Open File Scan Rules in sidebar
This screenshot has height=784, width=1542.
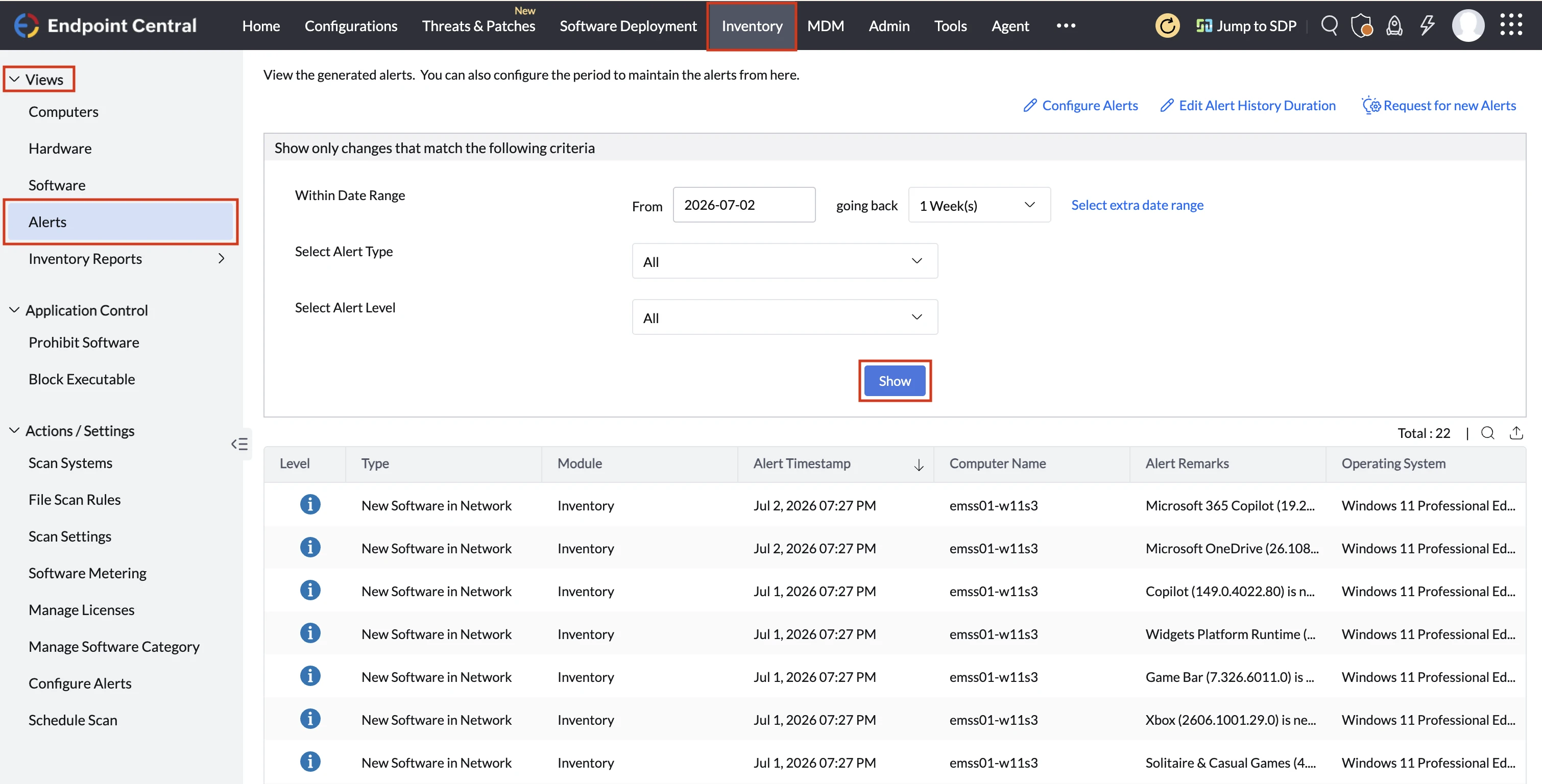click(75, 499)
